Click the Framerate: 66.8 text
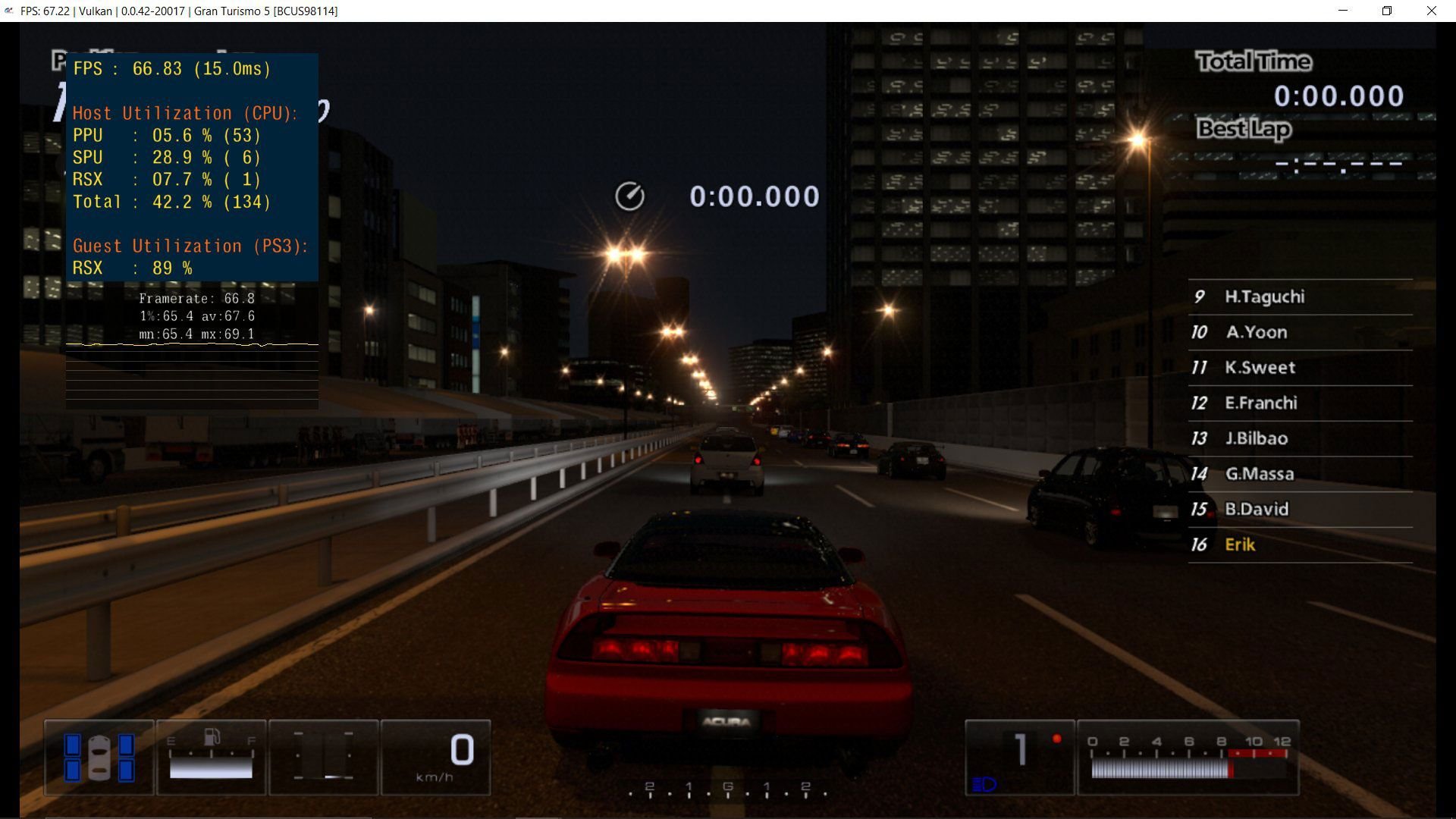Image resolution: width=1456 pixels, height=819 pixels. 197,299
